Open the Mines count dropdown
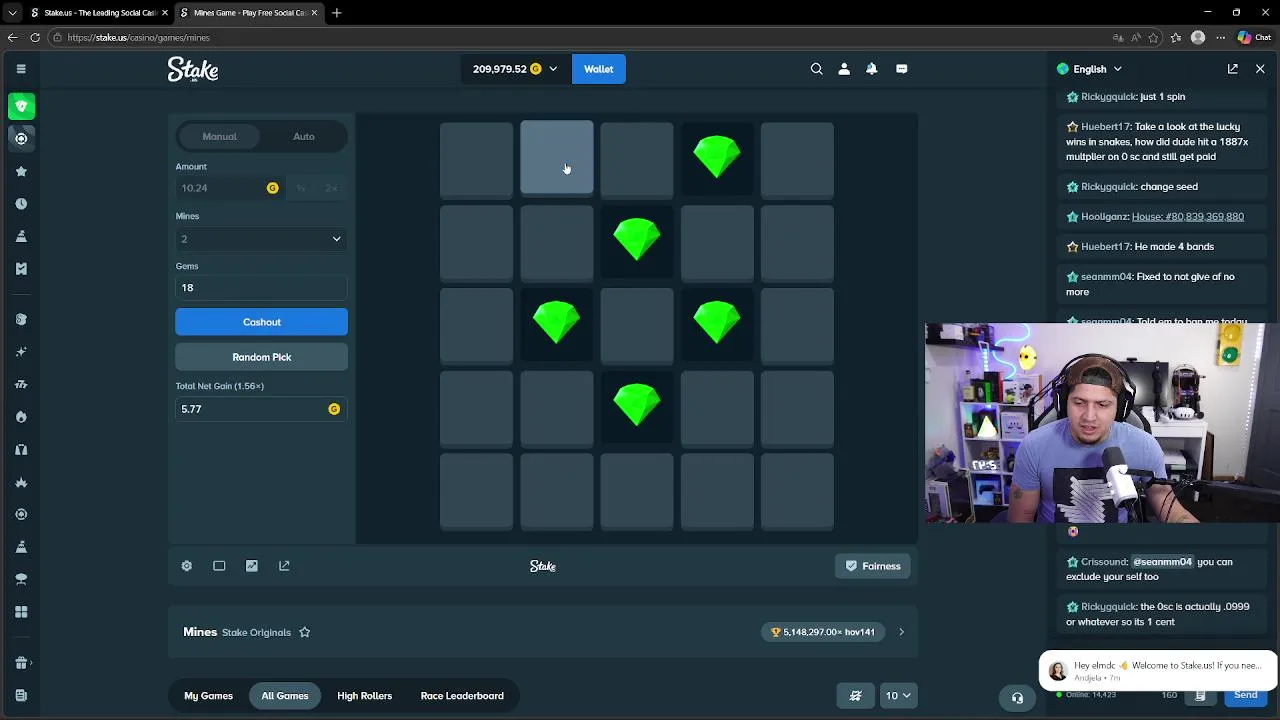Image resolution: width=1280 pixels, height=720 pixels. coord(261,239)
